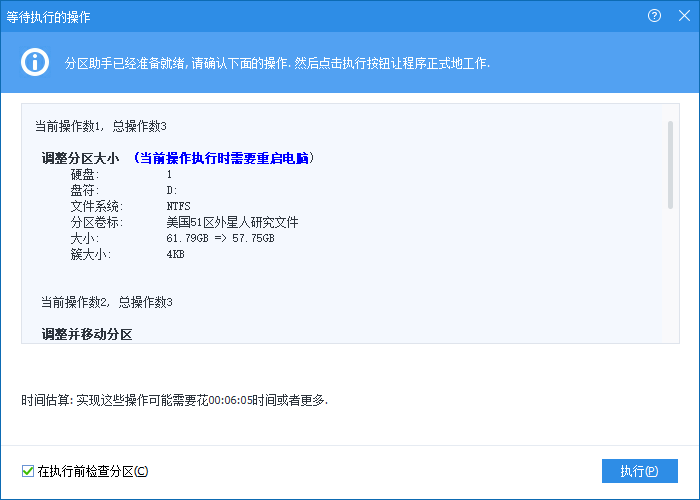Image resolution: width=700 pixels, height=500 pixels.
Task: Click the operations list scrollbar thumb
Action: (x=670, y=165)
